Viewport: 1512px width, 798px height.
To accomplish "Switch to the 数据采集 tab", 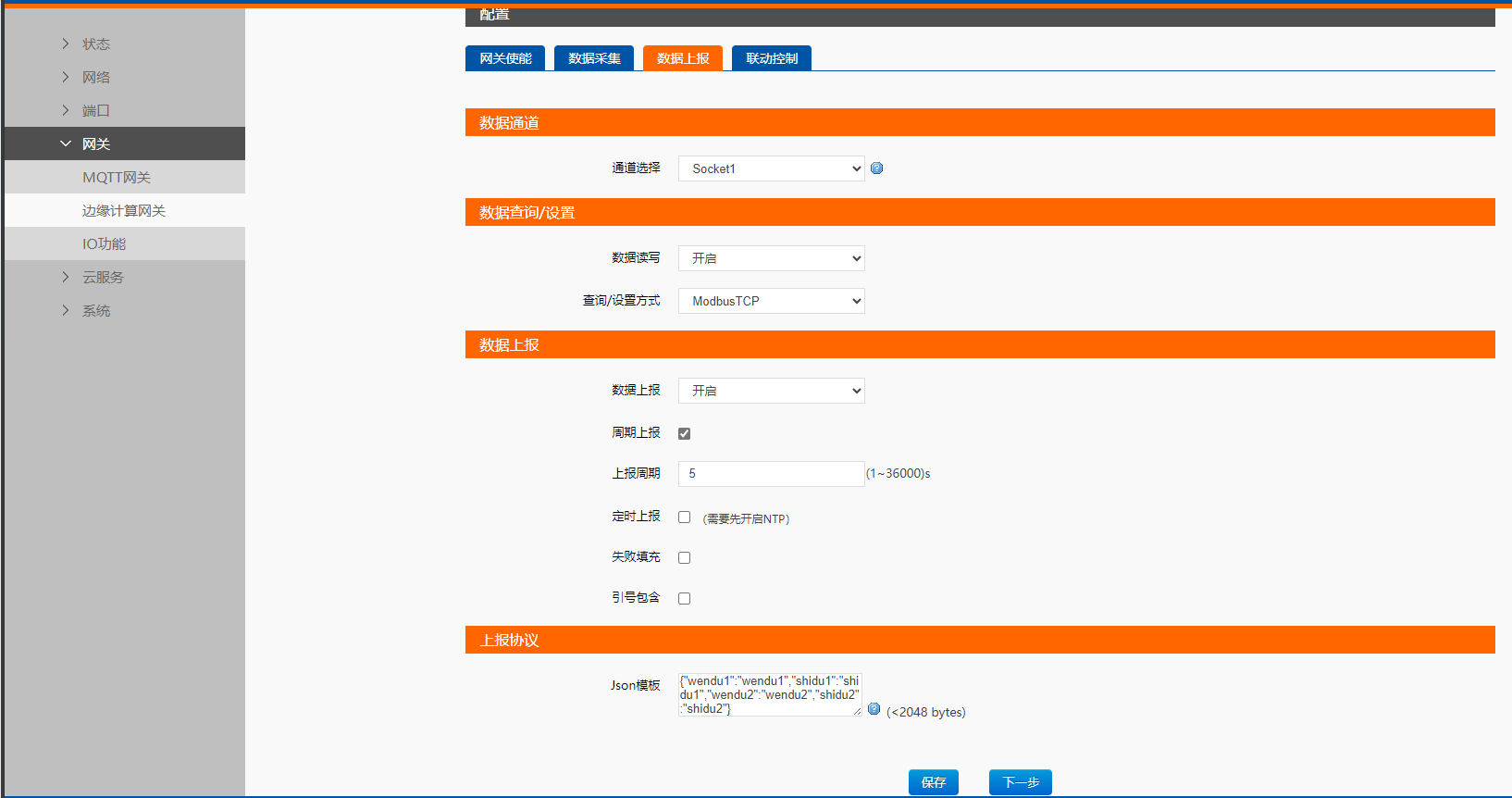I will pyautogui.click(x=594, y=58).
